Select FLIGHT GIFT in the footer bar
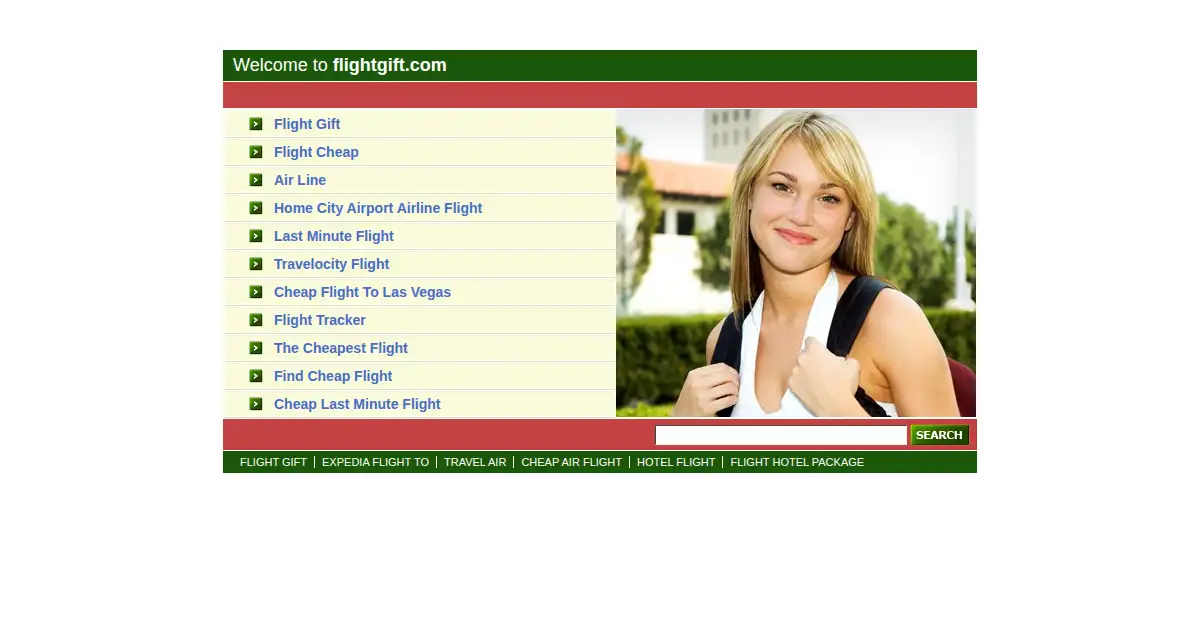Screen dimensions: 1200x628 pyautogui.click(x=273, y=462)
